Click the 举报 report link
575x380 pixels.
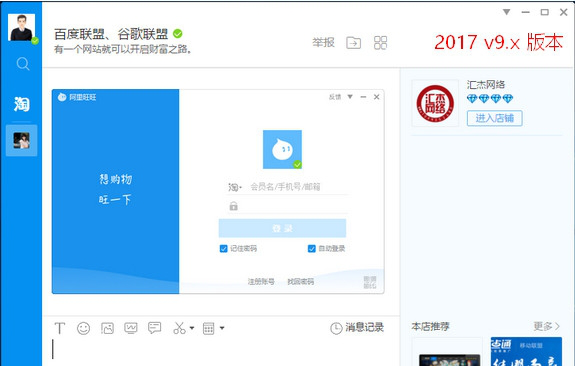(x=323, y=43)
